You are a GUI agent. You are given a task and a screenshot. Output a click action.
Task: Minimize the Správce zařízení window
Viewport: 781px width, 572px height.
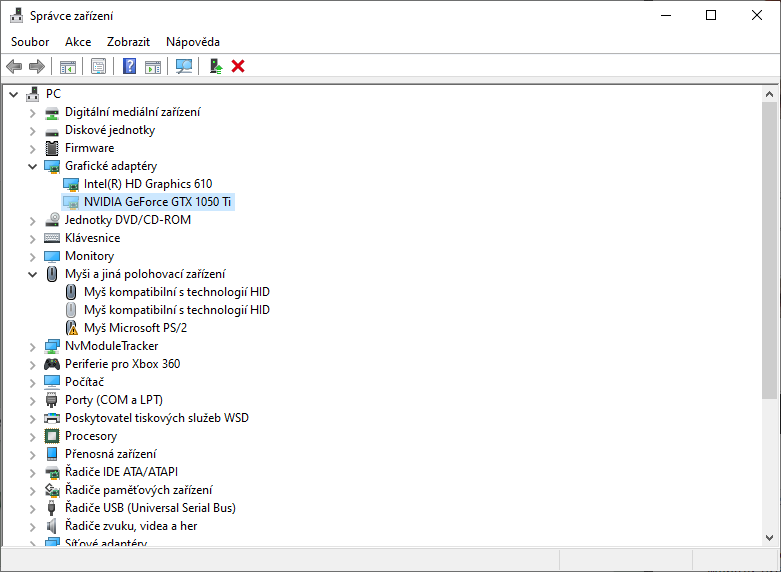[x=666, y=15]
